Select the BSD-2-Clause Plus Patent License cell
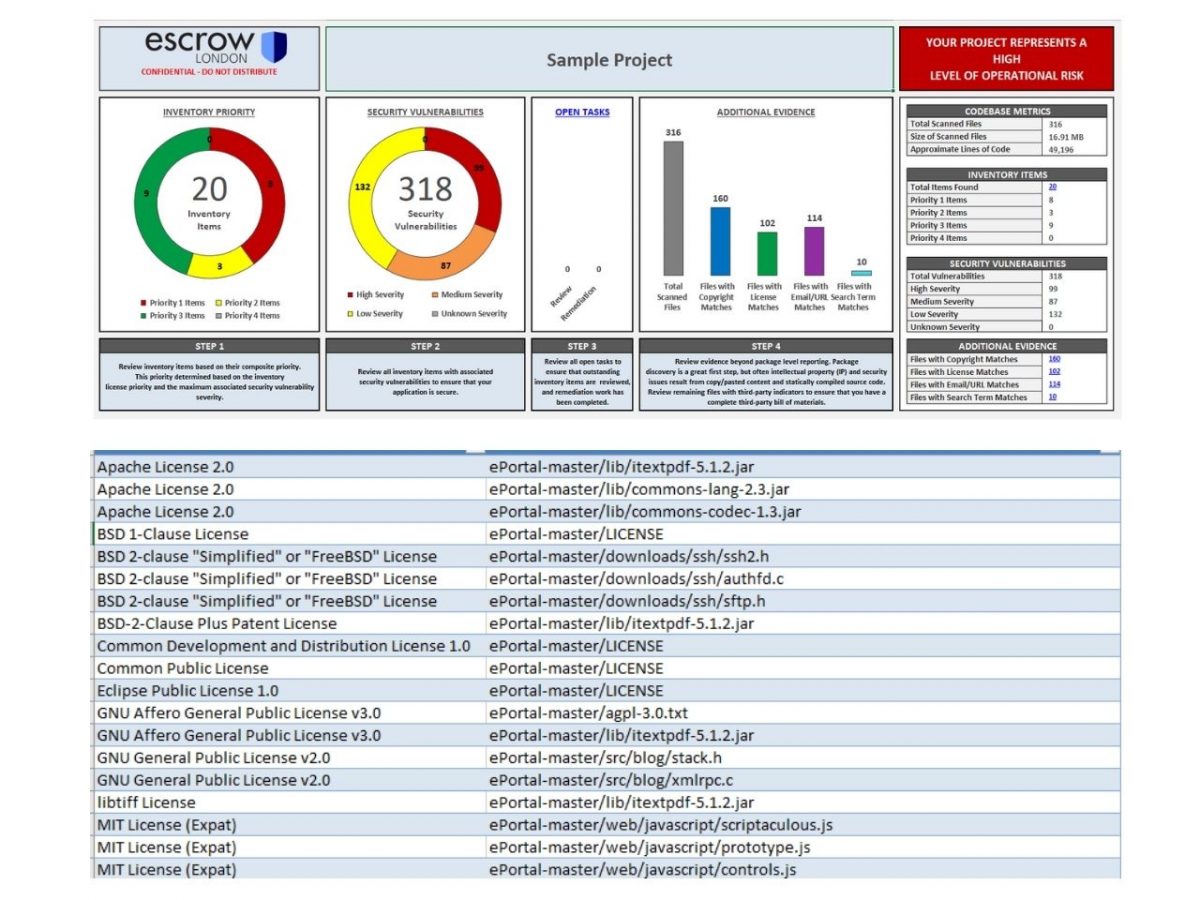Viewport: 1200px width, 900px height. click(289, 623)
